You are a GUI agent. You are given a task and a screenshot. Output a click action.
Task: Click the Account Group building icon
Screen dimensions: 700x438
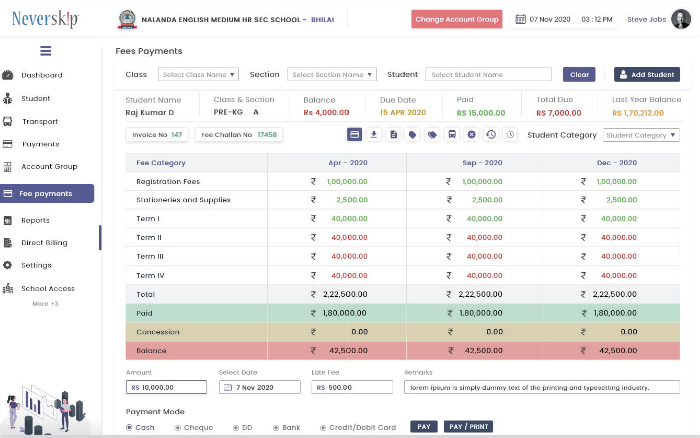point(8,167)
